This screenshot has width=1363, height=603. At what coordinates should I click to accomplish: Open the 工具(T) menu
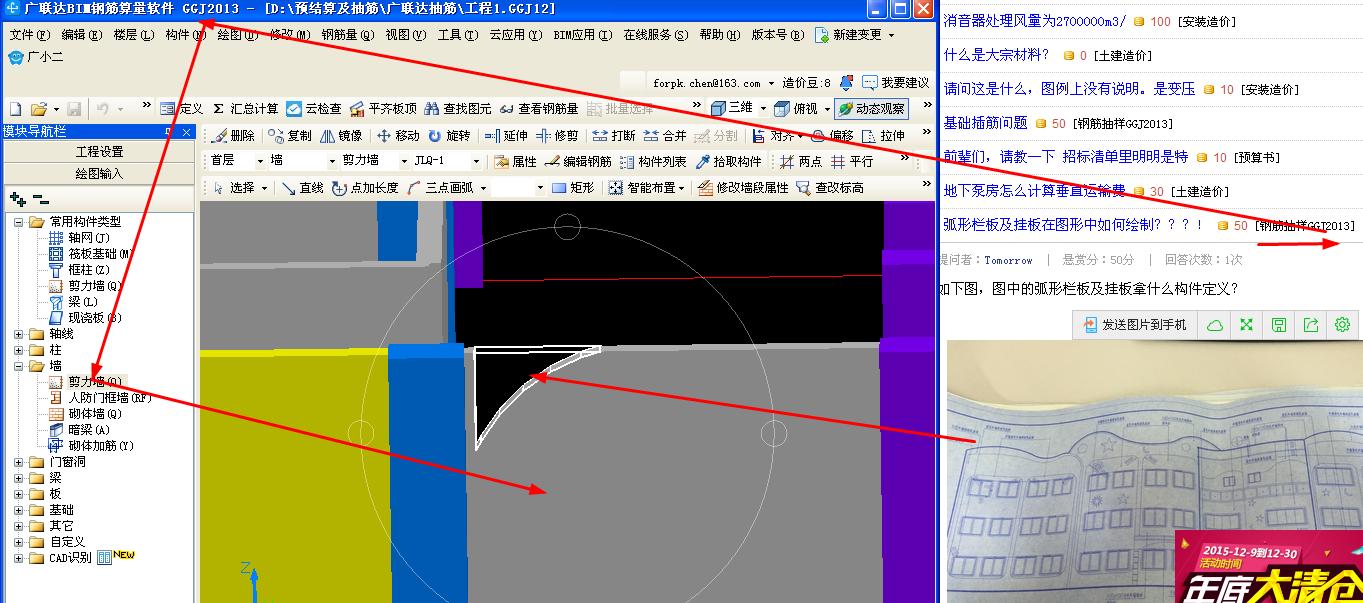pyautogui.click(x=457, y=35)
